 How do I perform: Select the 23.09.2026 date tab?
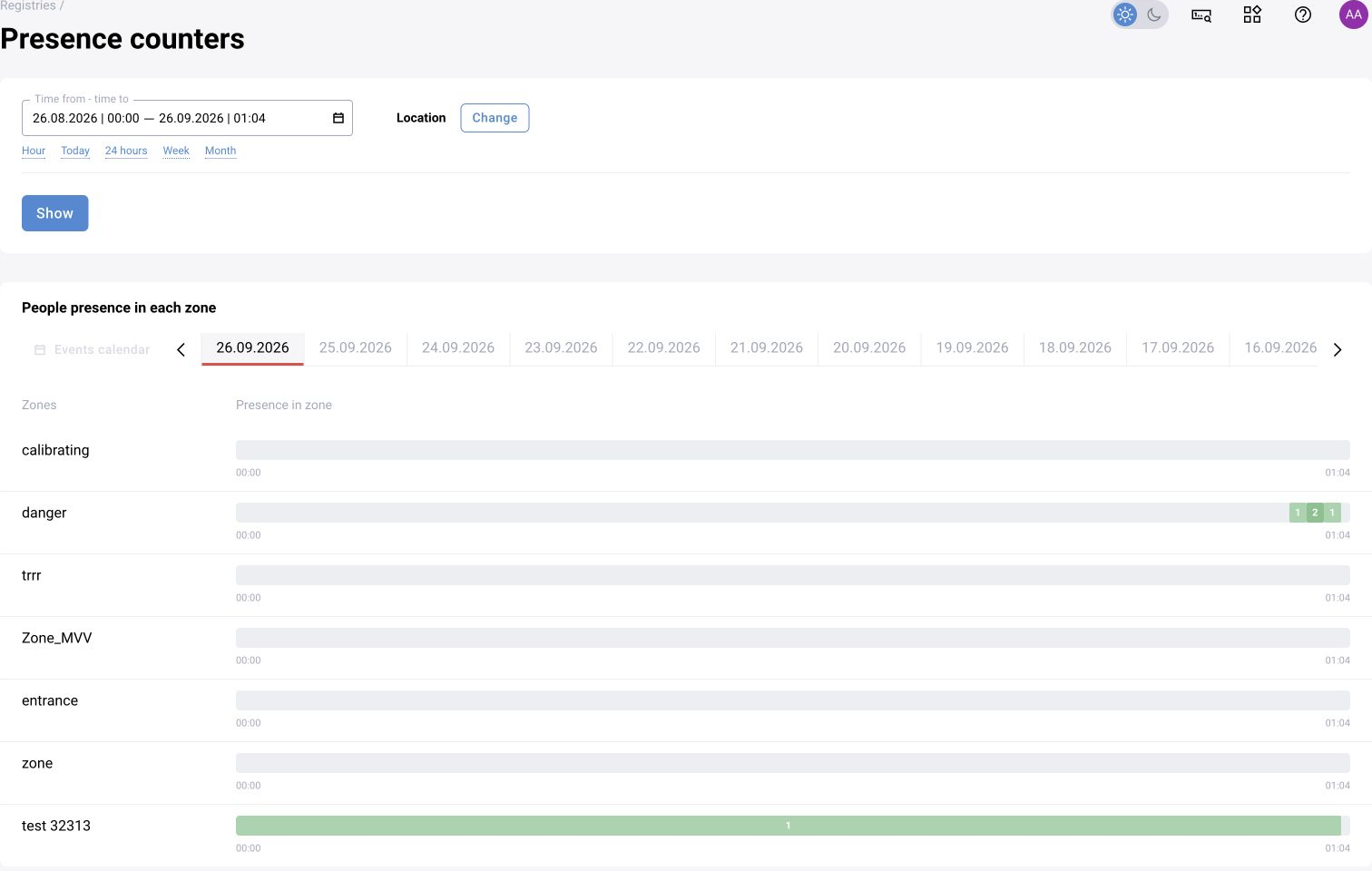click(561, 347)
